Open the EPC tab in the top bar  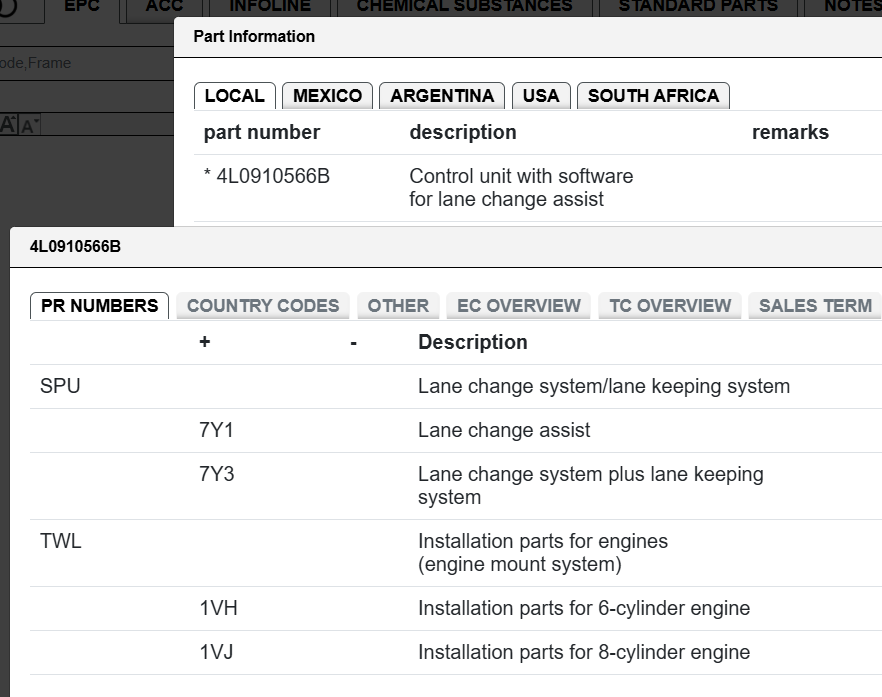coord(82,7)
